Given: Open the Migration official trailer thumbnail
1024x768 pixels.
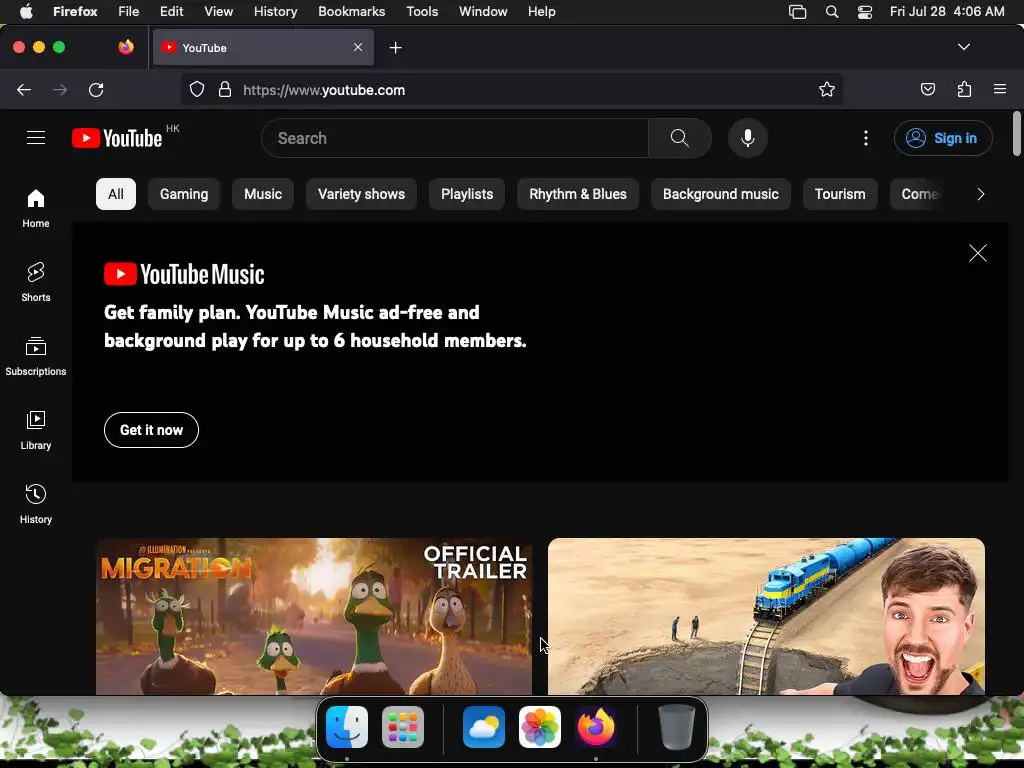Looking at the screenshot, I should pos(314,616).
